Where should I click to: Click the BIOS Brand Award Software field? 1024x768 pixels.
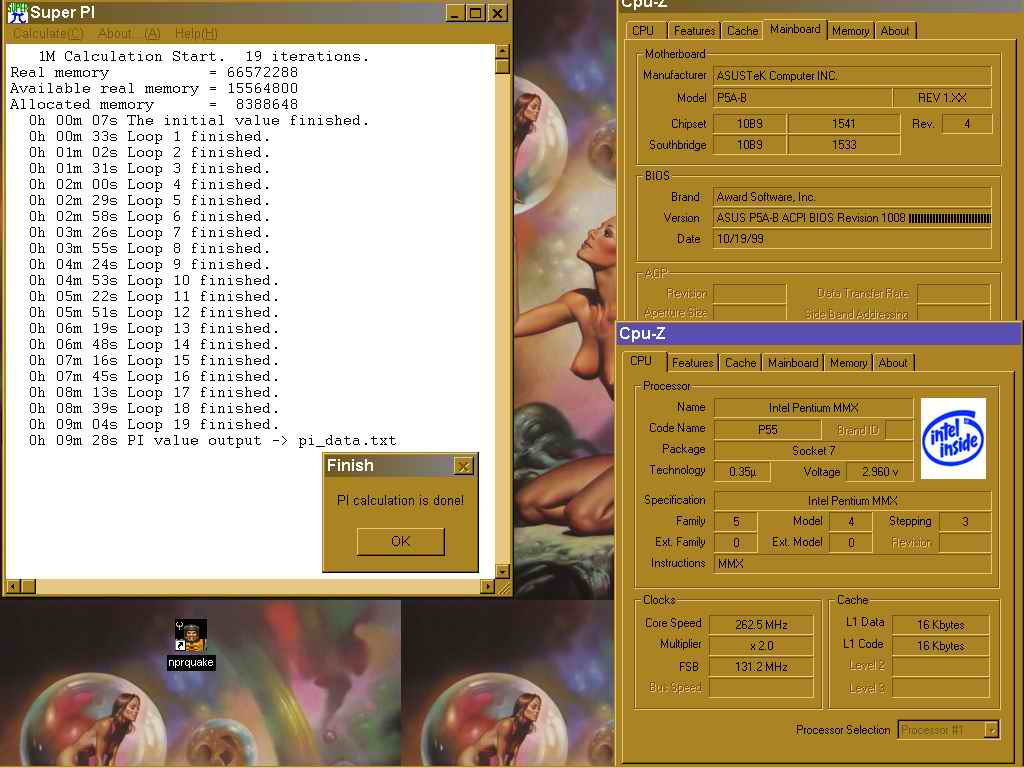tap(852, 197)
